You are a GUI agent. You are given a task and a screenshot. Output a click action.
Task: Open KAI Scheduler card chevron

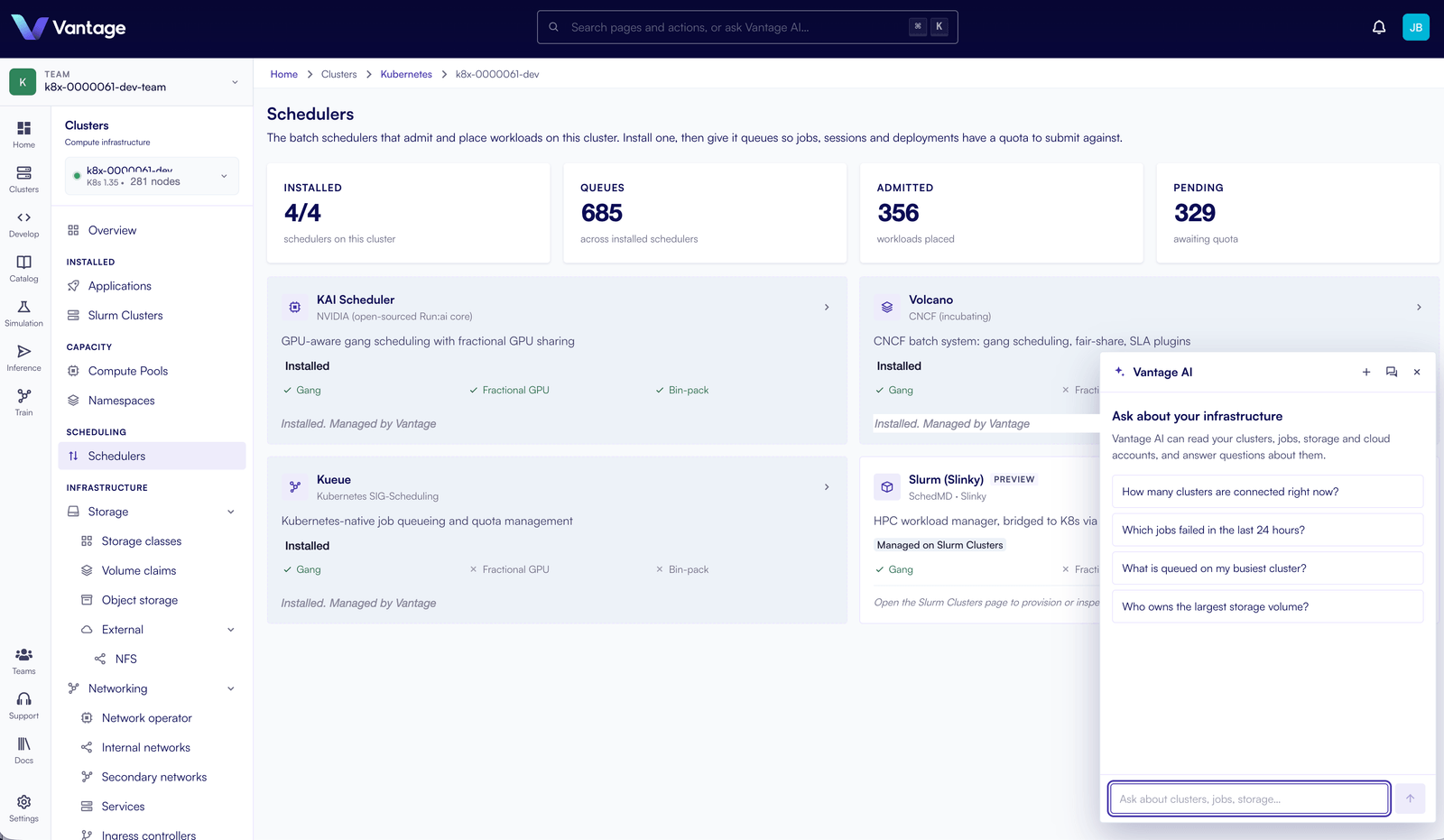[827, 308]
